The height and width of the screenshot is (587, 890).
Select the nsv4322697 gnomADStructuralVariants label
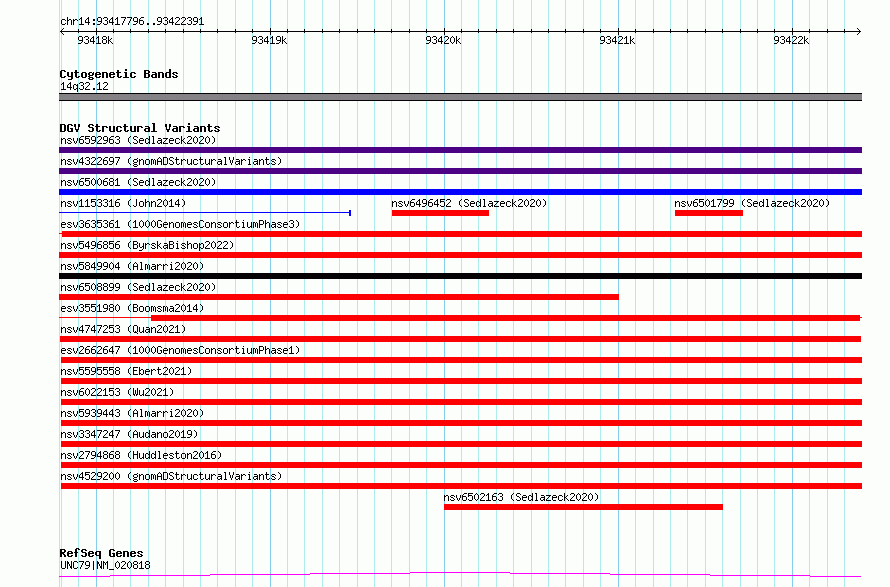[x=171, y=161]
